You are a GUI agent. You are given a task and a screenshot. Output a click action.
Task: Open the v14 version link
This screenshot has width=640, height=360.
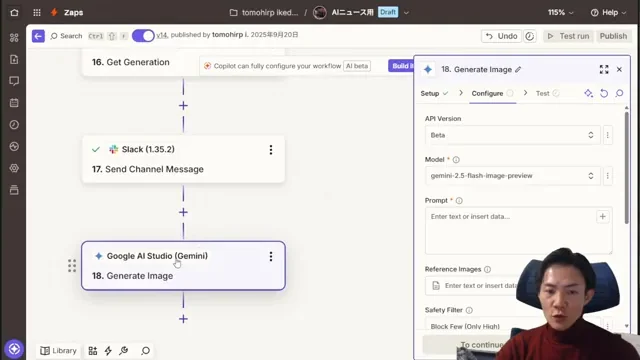click(162, 35)
